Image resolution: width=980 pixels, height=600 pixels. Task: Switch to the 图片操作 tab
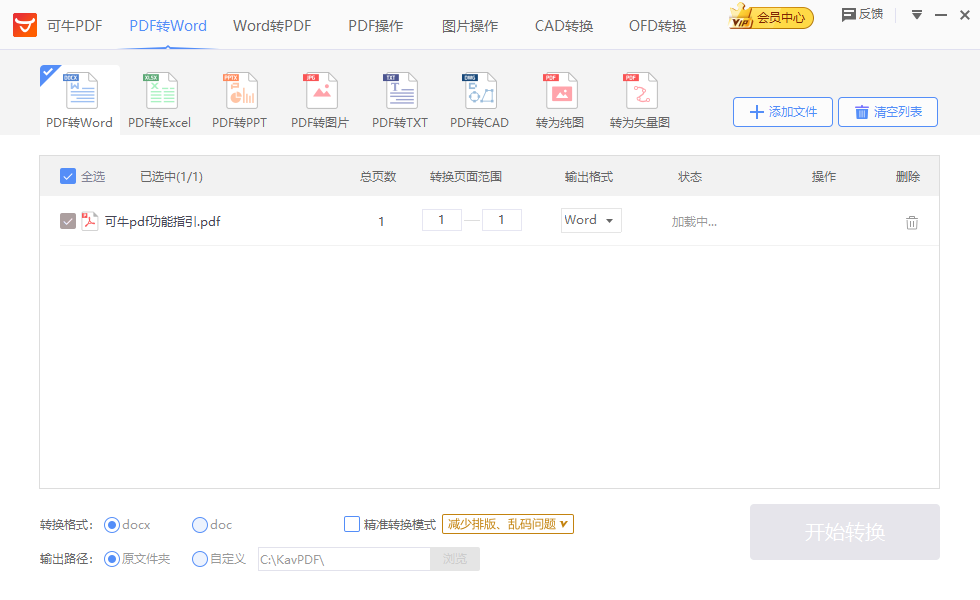click(x=470, y=26)
